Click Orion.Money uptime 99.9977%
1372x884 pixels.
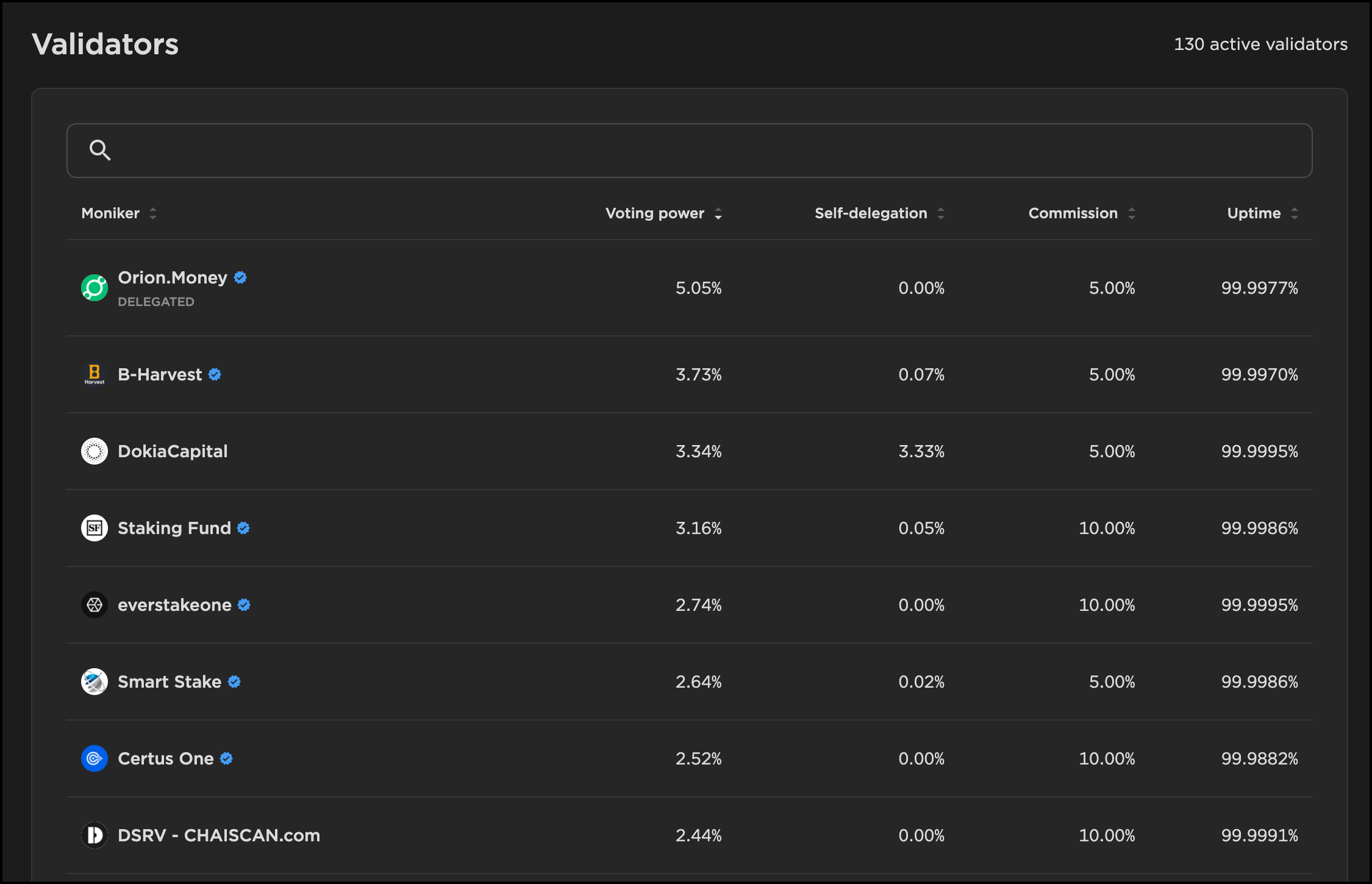pyautogui.click(x=1260, y=288)
